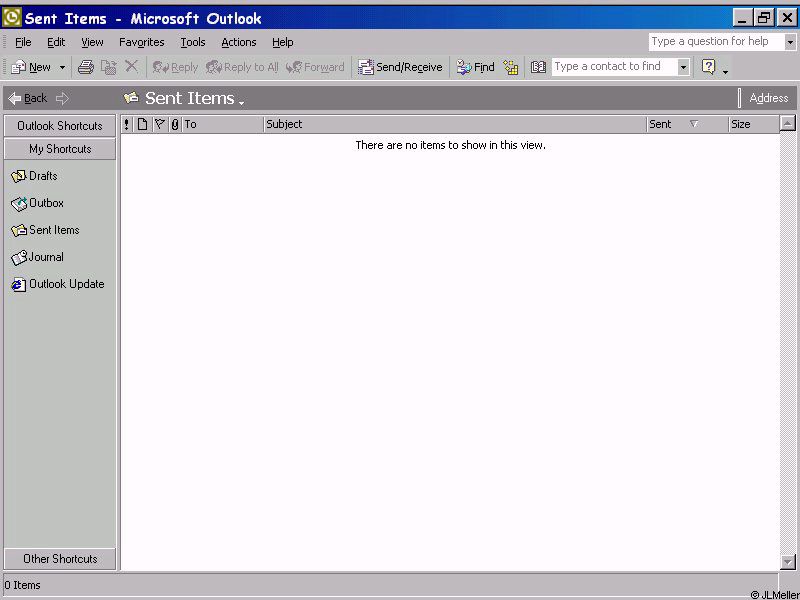Open the New item dropdown arrow
Viewport: 800px width, 600px height.
tap(62, 67)
